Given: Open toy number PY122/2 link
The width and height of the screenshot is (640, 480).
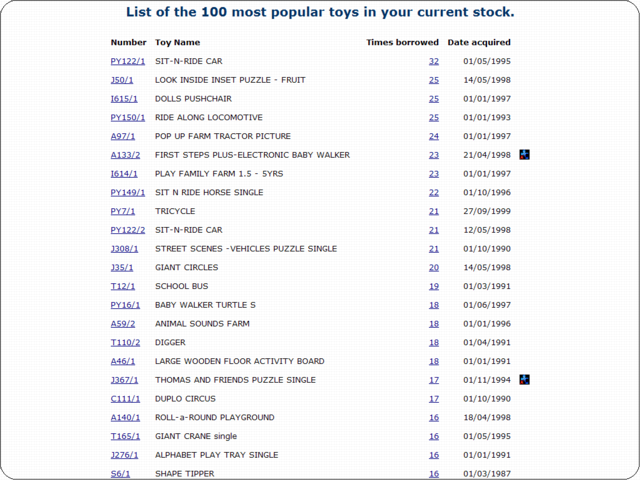Looking at the screenshot, I should 128,230.
